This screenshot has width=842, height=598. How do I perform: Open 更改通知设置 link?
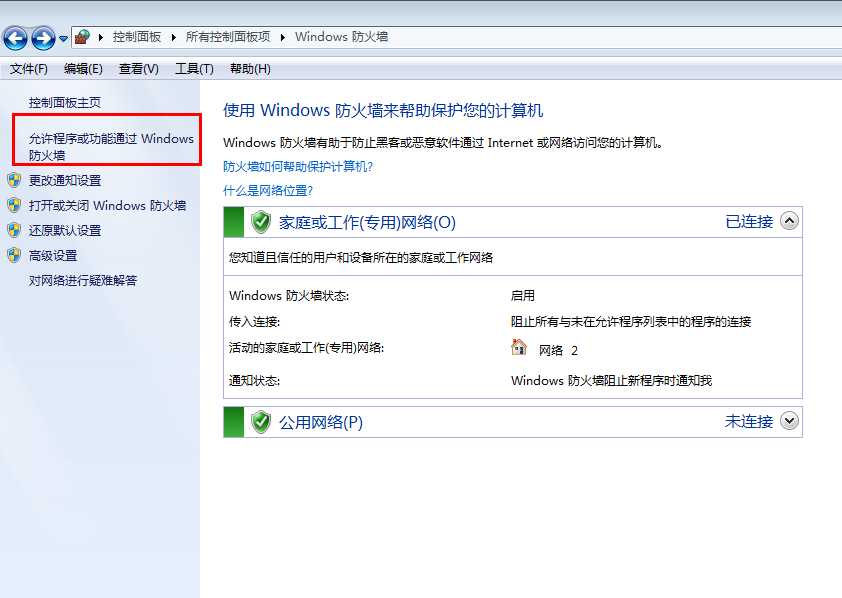[x=64, y=180]
